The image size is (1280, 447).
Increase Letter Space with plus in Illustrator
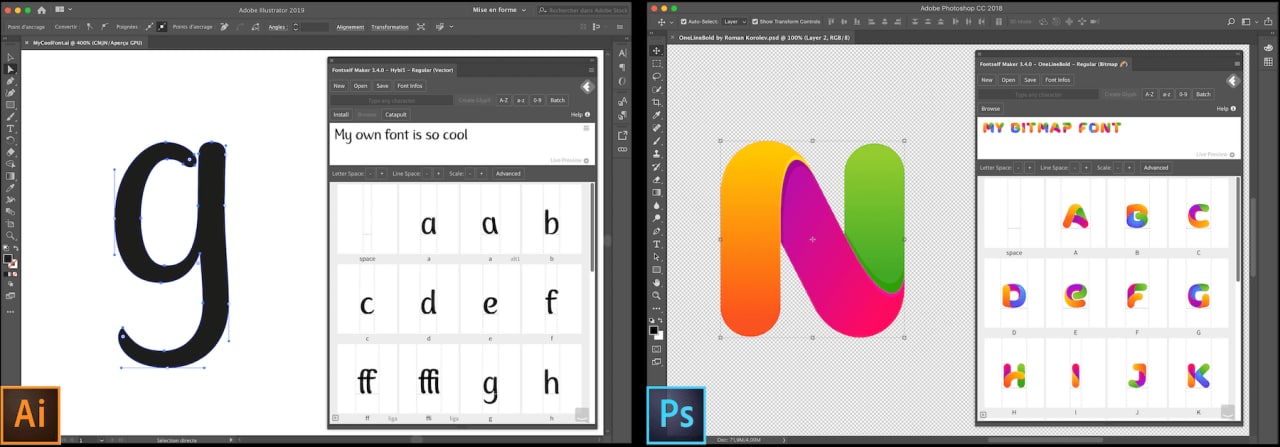[x=382, y=173]
